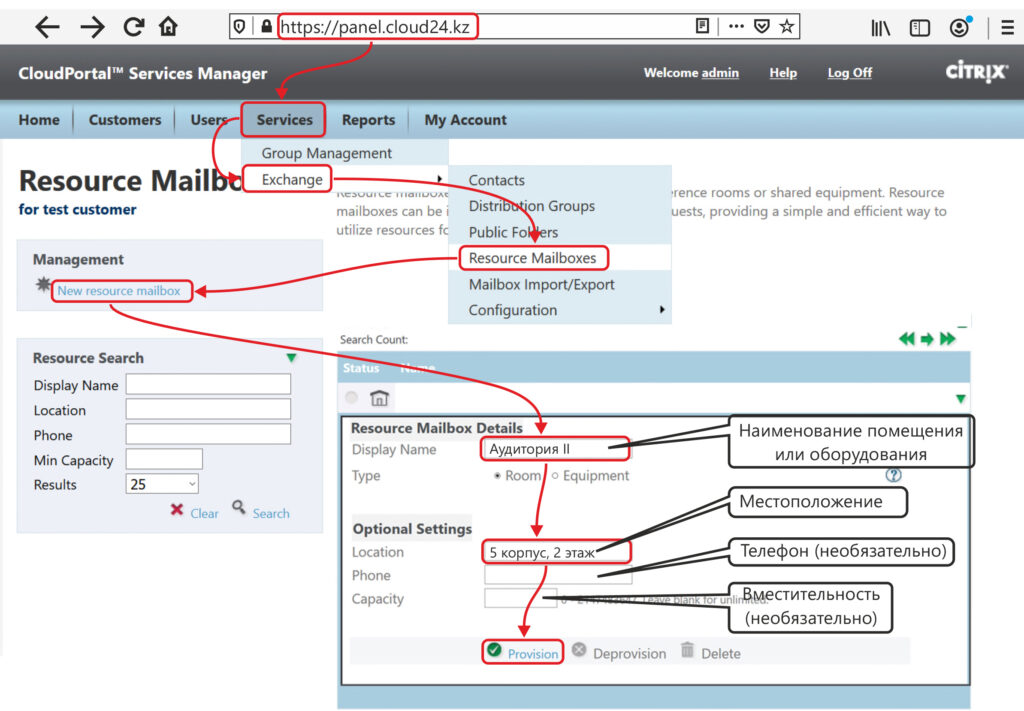Open the browser Library icon

[x=880, y=27]
